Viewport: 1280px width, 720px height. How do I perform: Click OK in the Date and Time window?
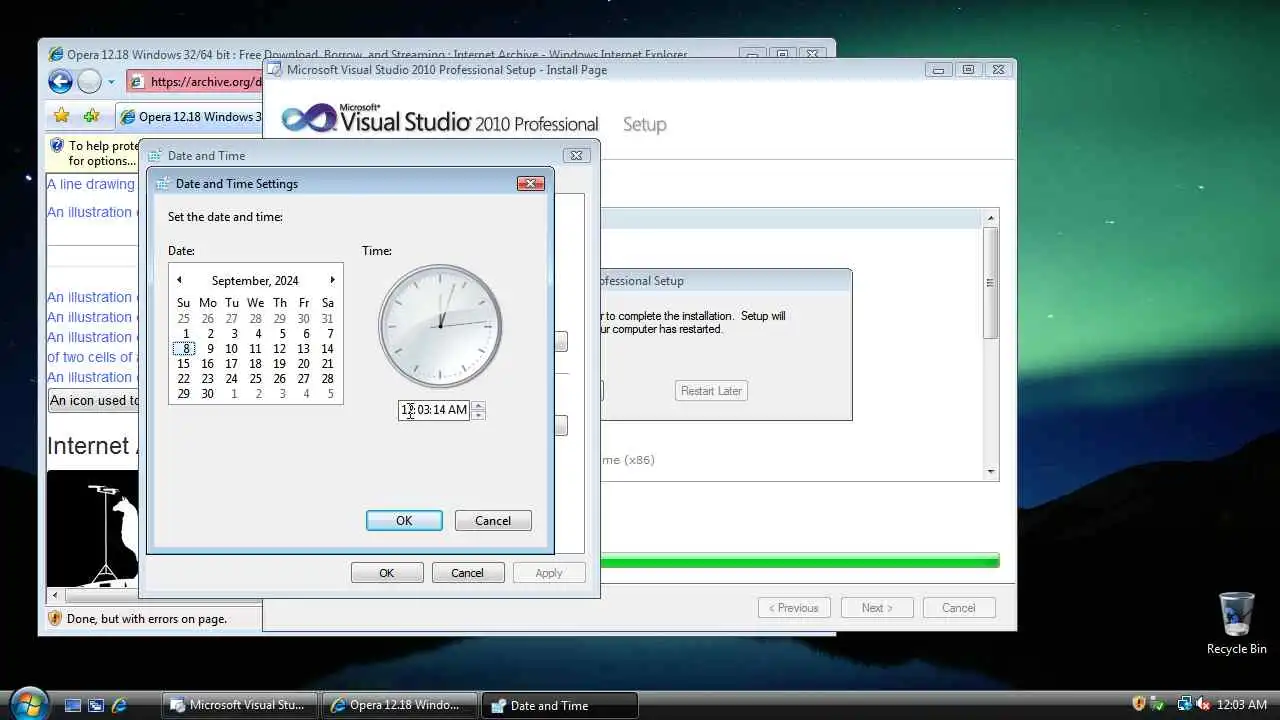[x=387, y=573]
